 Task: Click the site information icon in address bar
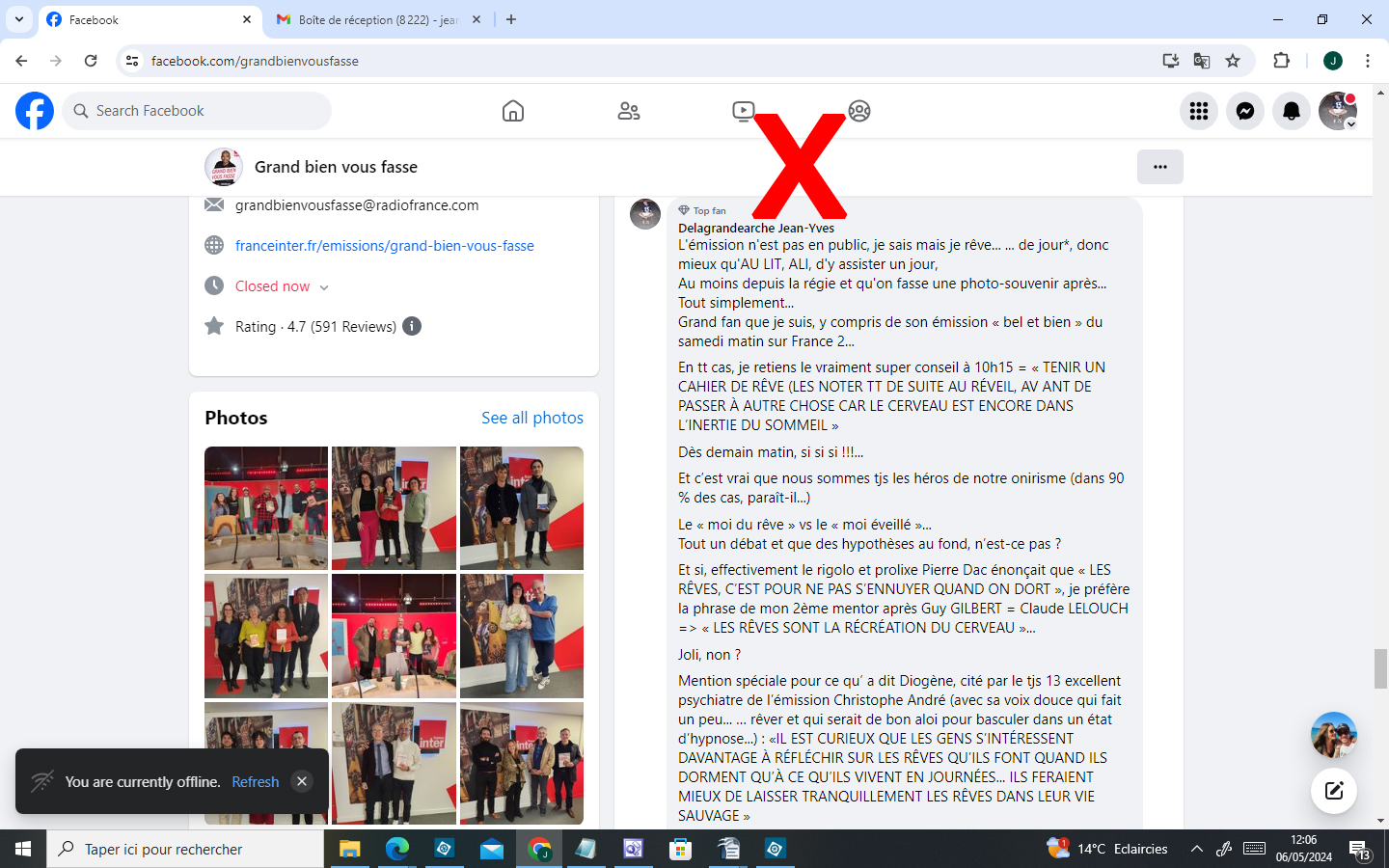(132, 61)
